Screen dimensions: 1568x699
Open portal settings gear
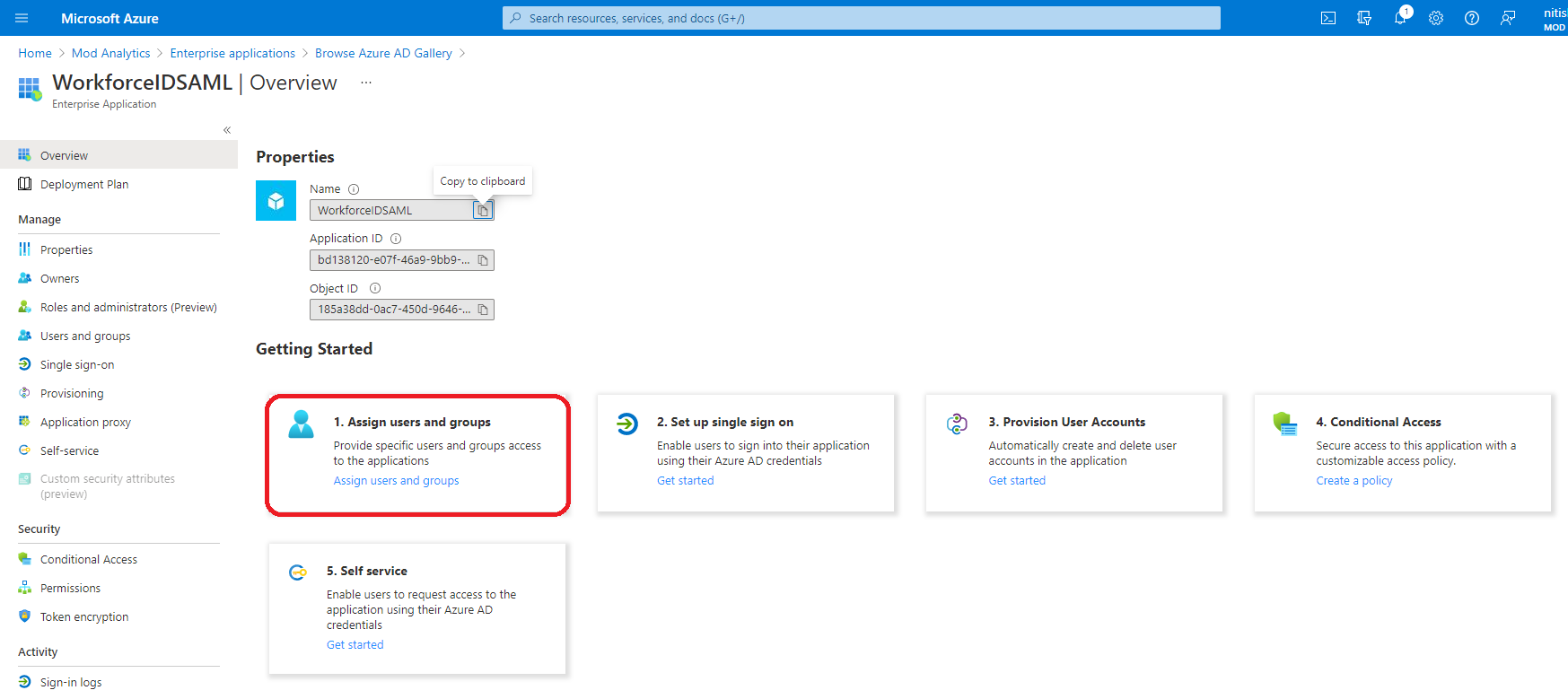[x=1436, y=18]
